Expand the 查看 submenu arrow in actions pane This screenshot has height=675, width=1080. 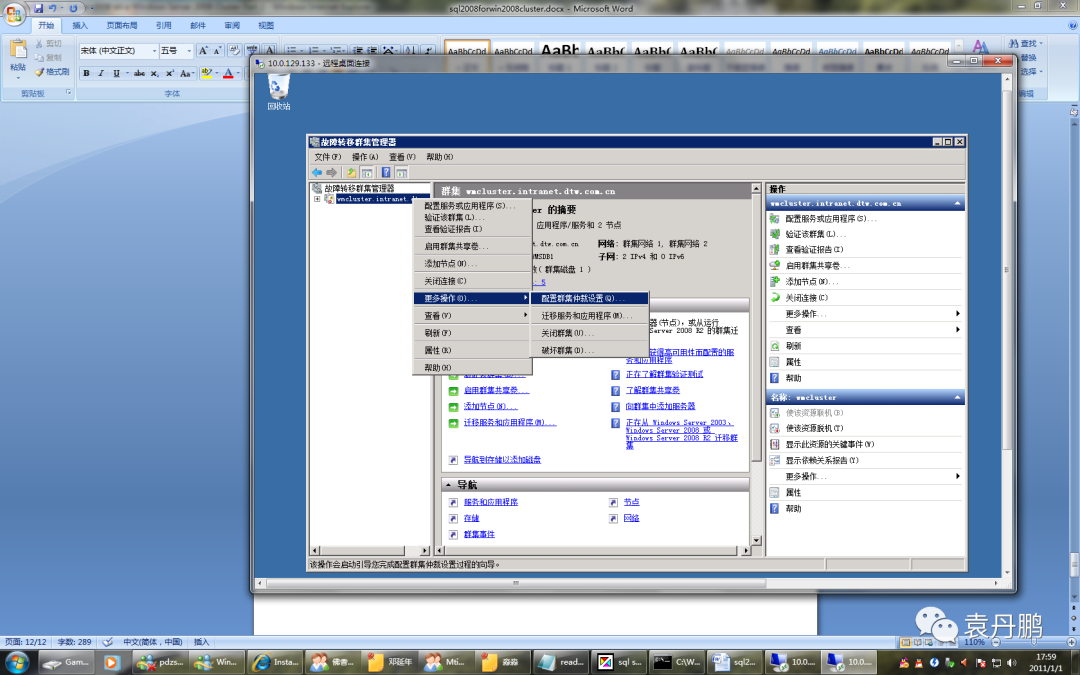pos(958,330)
